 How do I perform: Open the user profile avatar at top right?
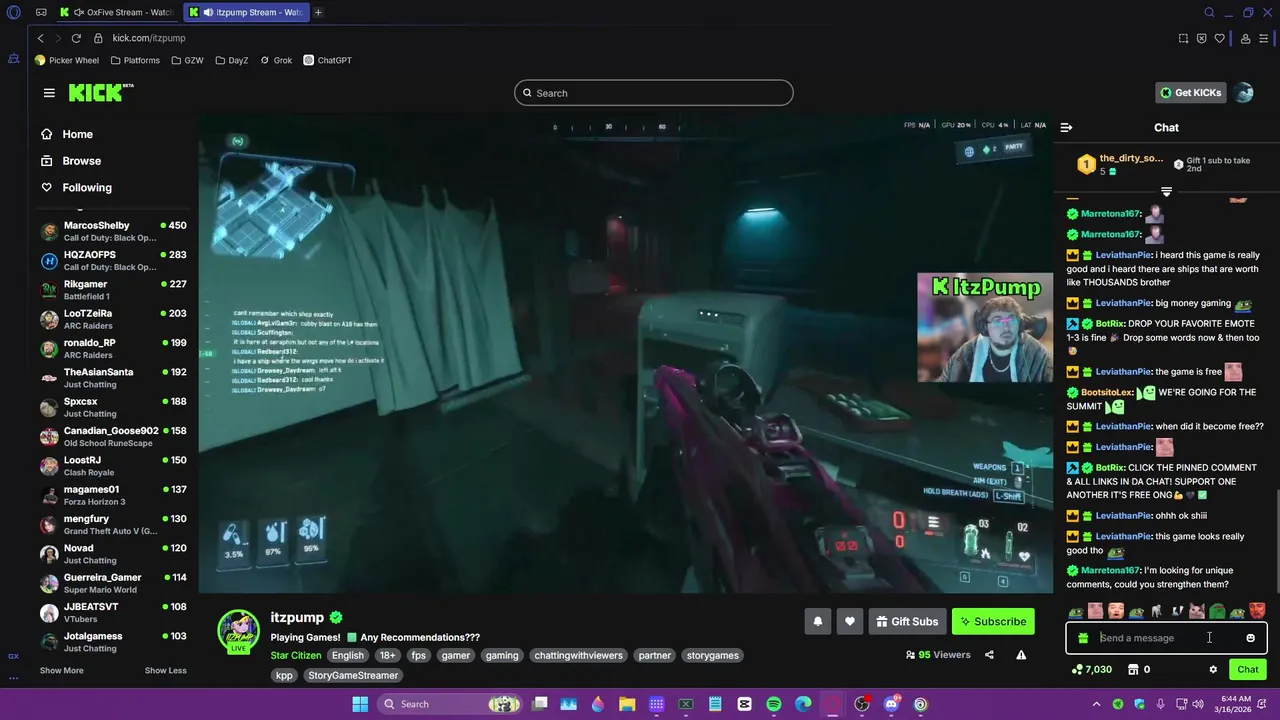tap(1244, 93)
